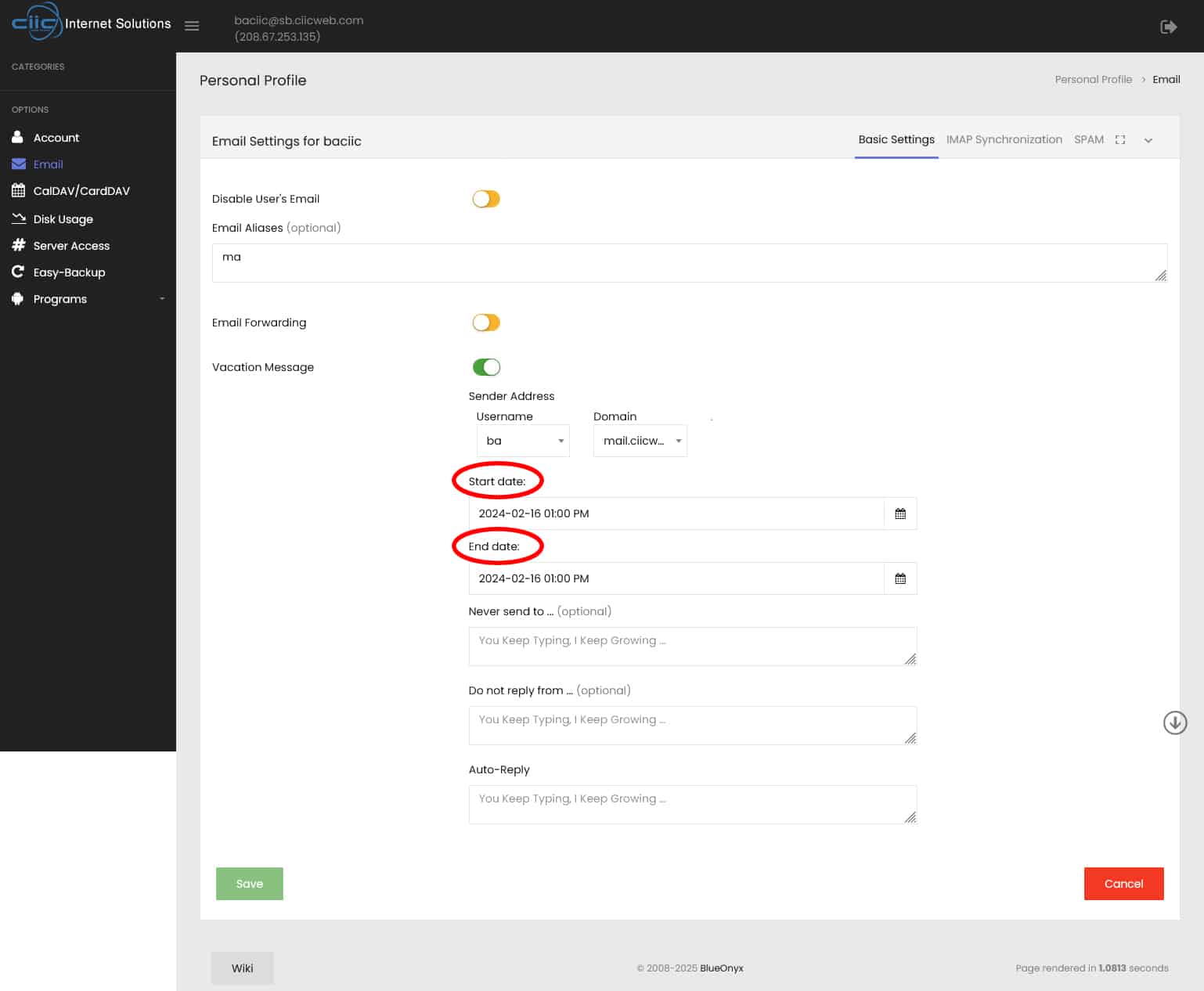
Task: Click the Server Access hash icon
Action: pos(19,245)
